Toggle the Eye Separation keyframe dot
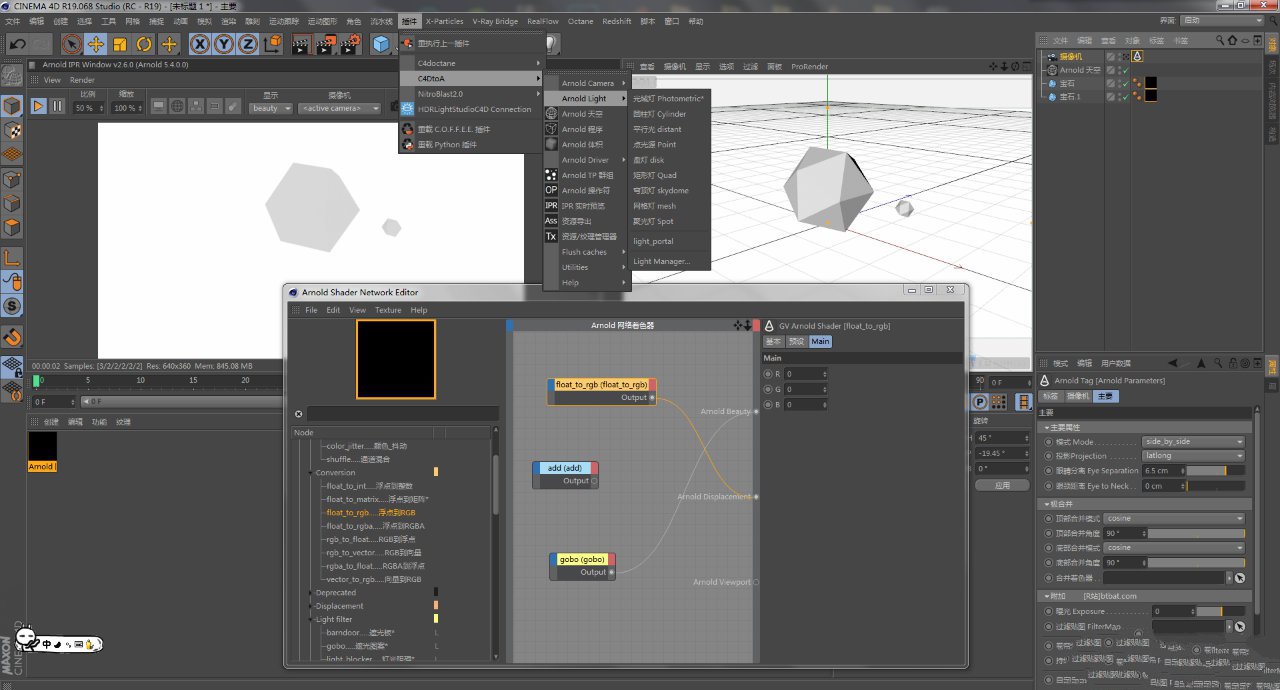 point(1048,470)
